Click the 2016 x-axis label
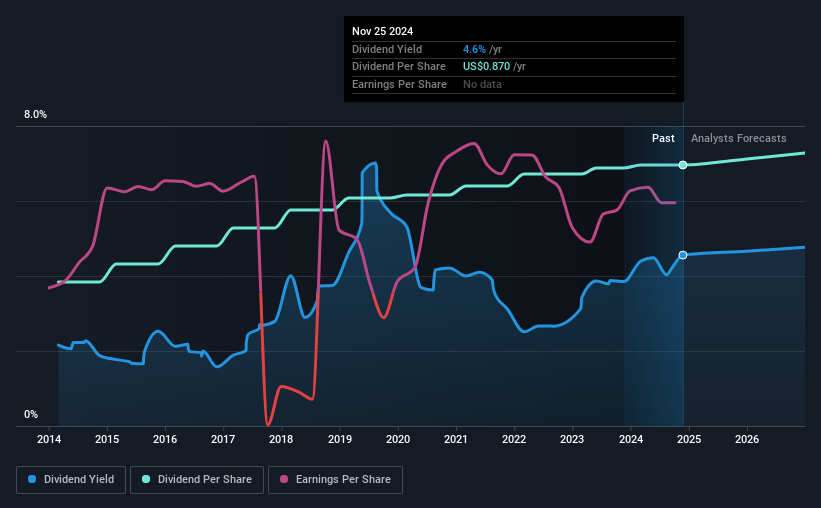 click(165, 439)
